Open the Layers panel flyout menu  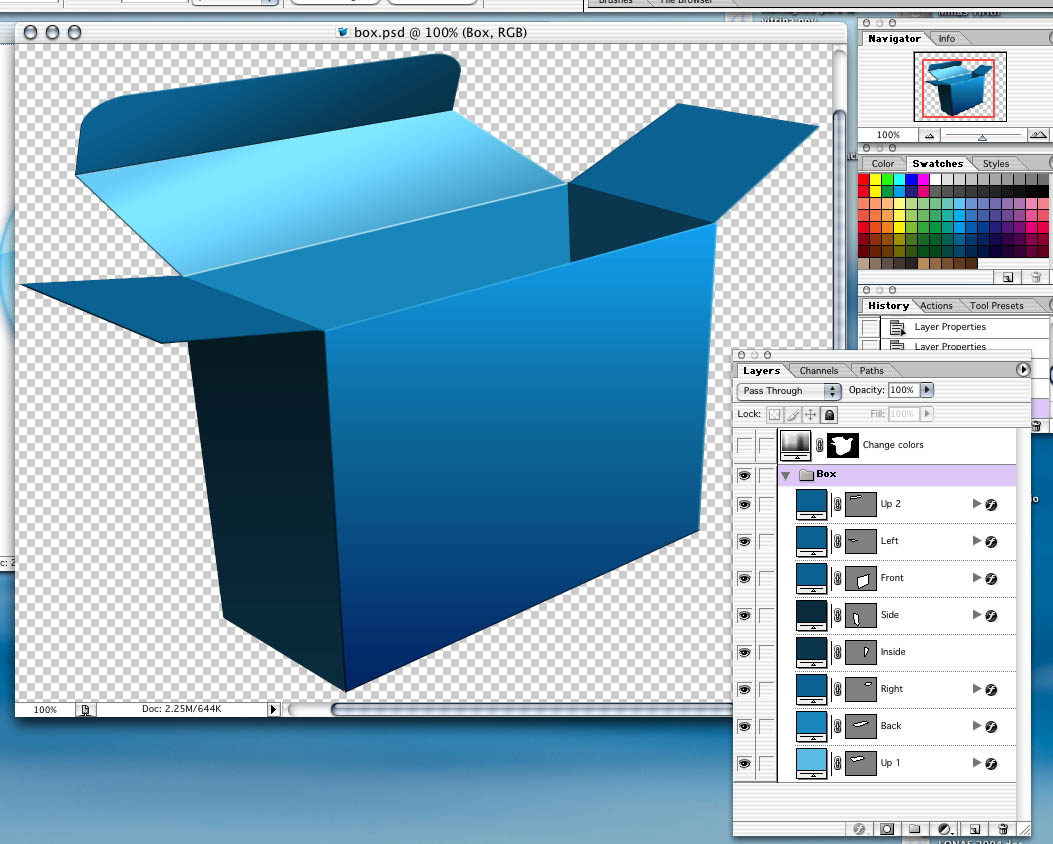coord(1023,370)
